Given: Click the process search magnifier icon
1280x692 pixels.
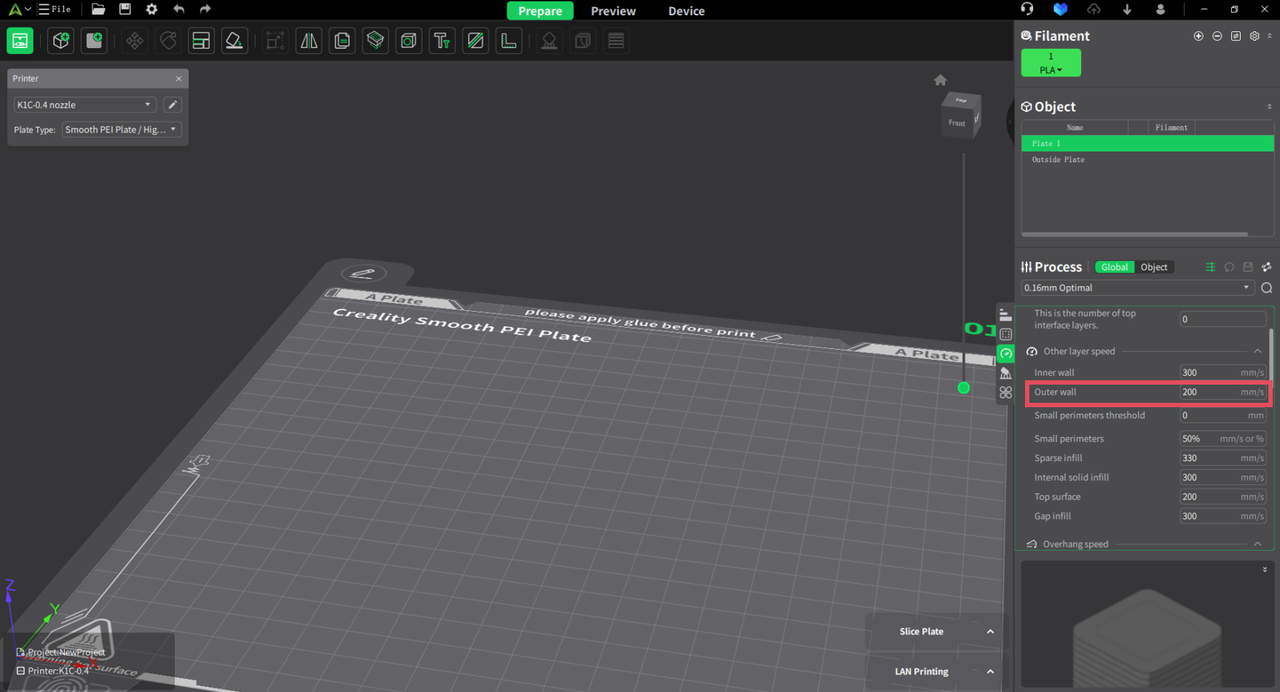Looking at the screenshot, I should [1267, 288].
